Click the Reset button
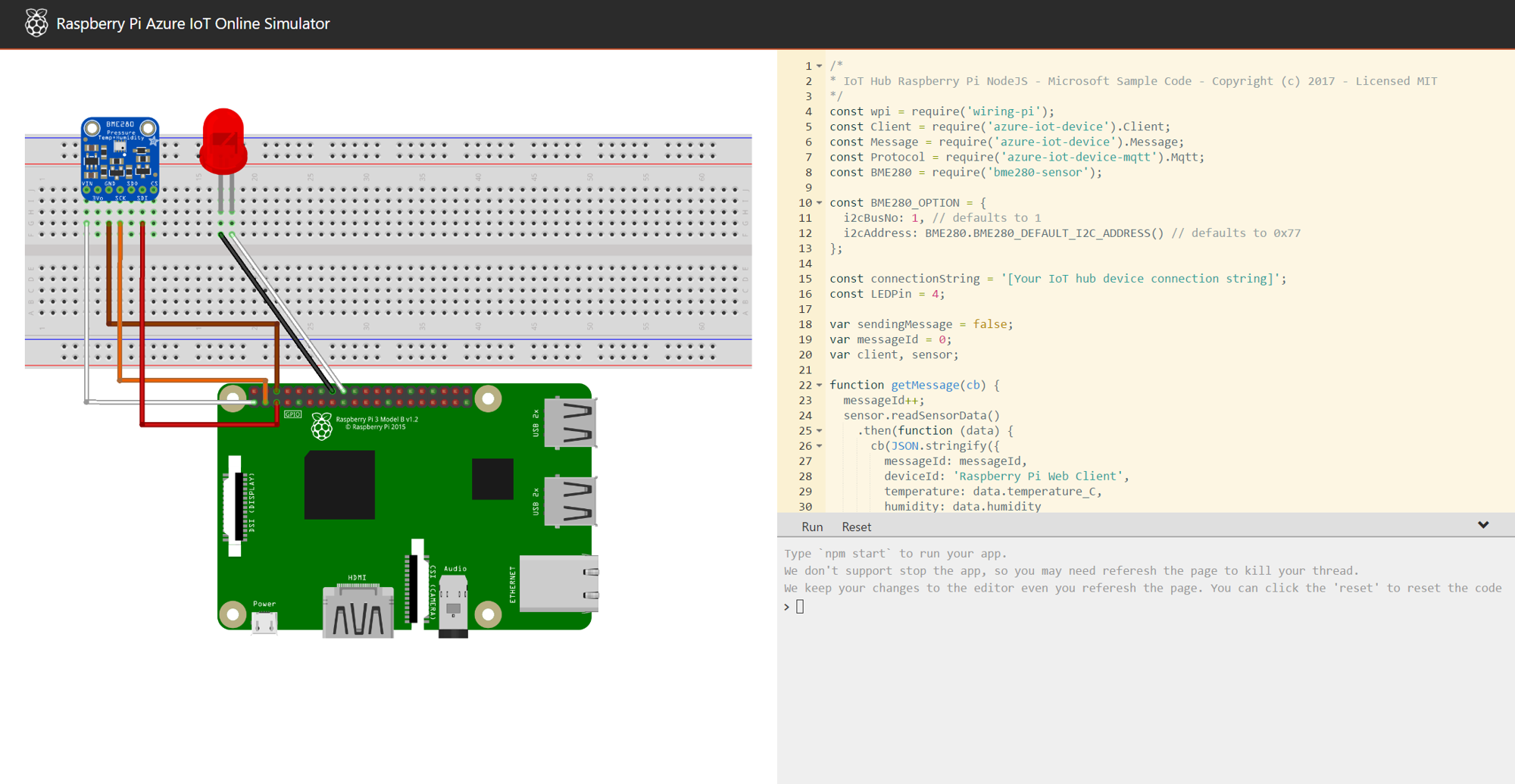1515x784 pixels. tap(856, 526)
